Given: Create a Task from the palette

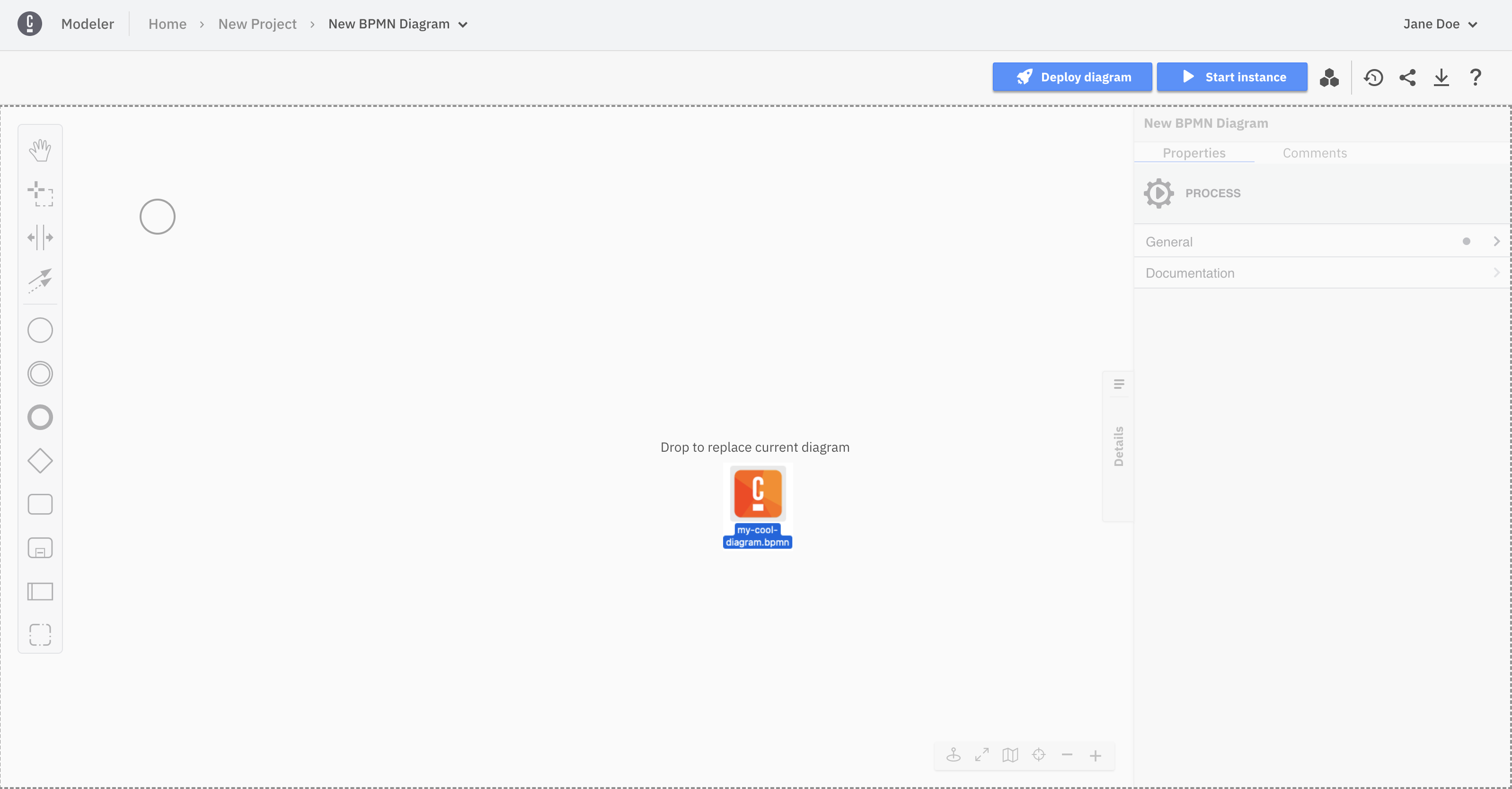Looking at the screenshot, I should pos(39,505).
